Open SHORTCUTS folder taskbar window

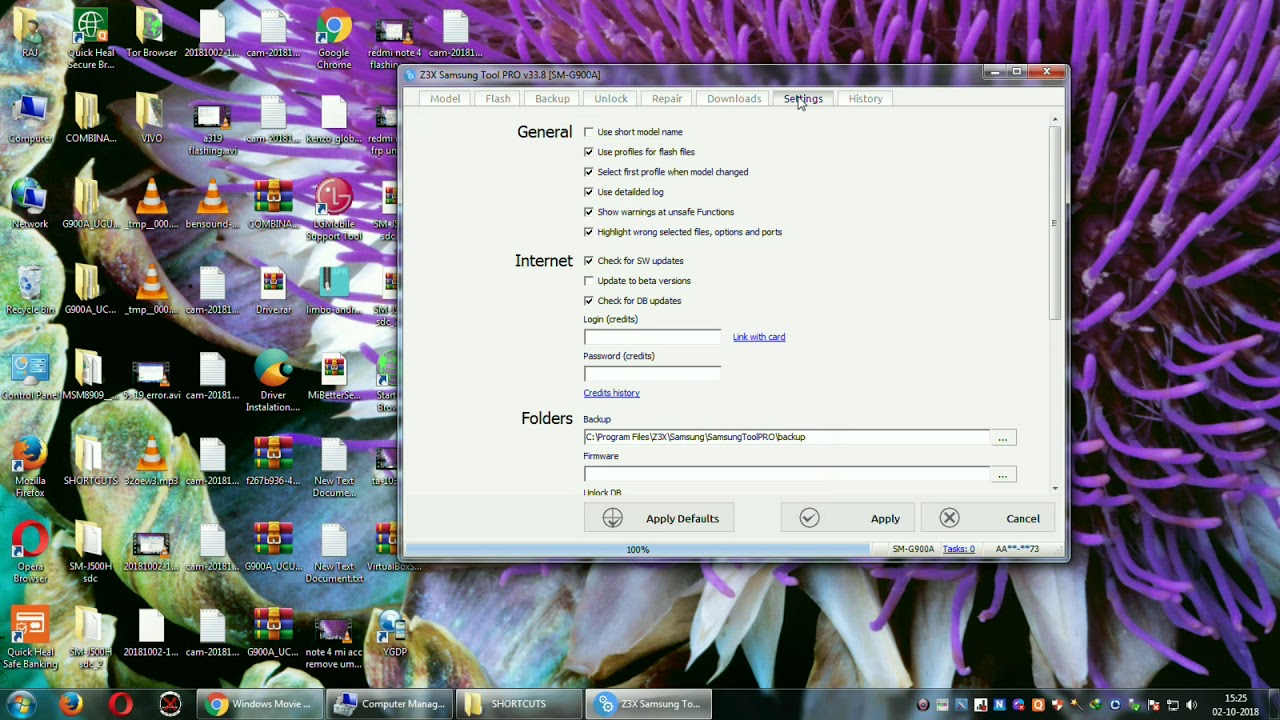pos(520,704)
